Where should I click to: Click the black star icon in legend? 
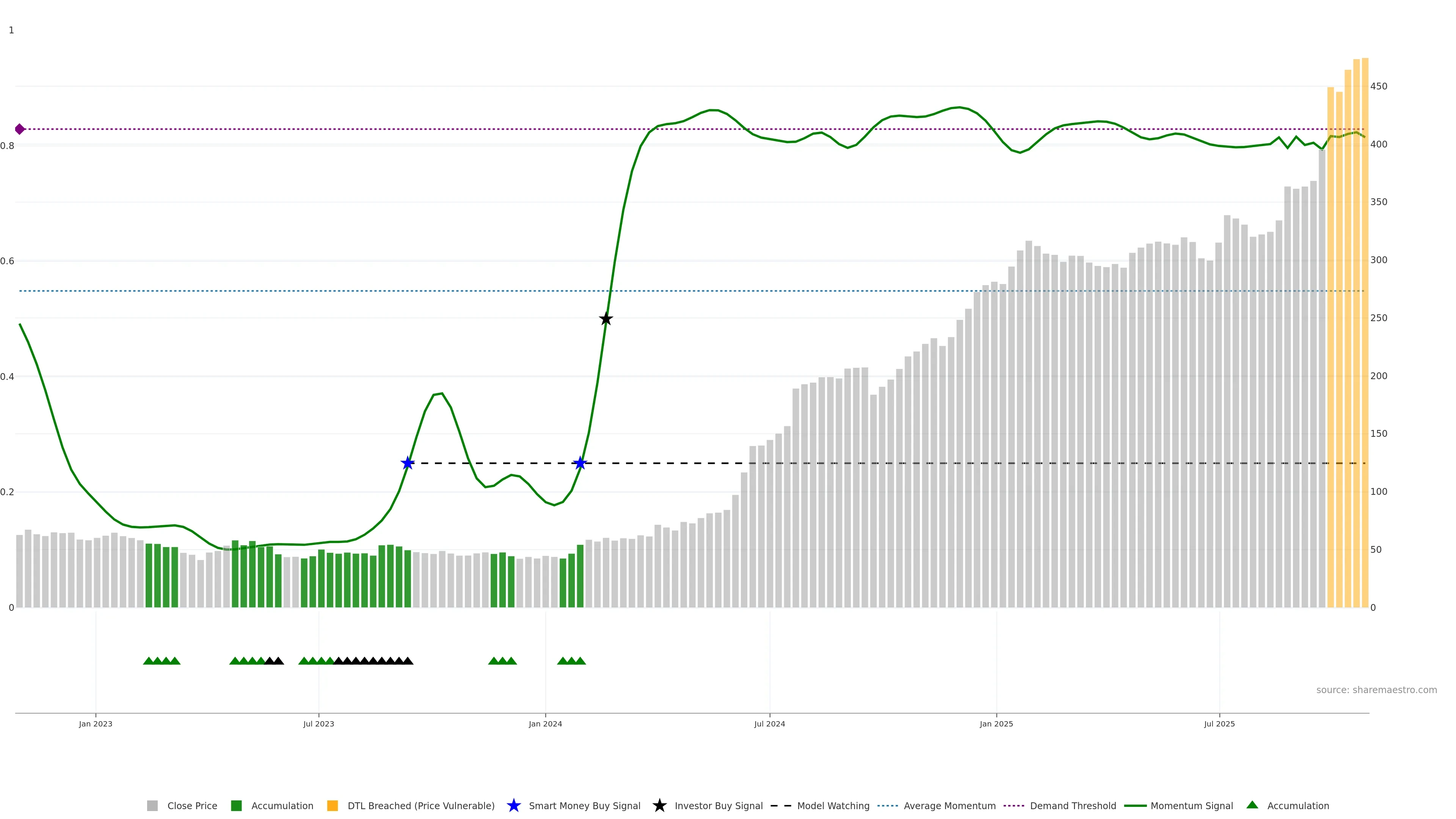[659, 805]
